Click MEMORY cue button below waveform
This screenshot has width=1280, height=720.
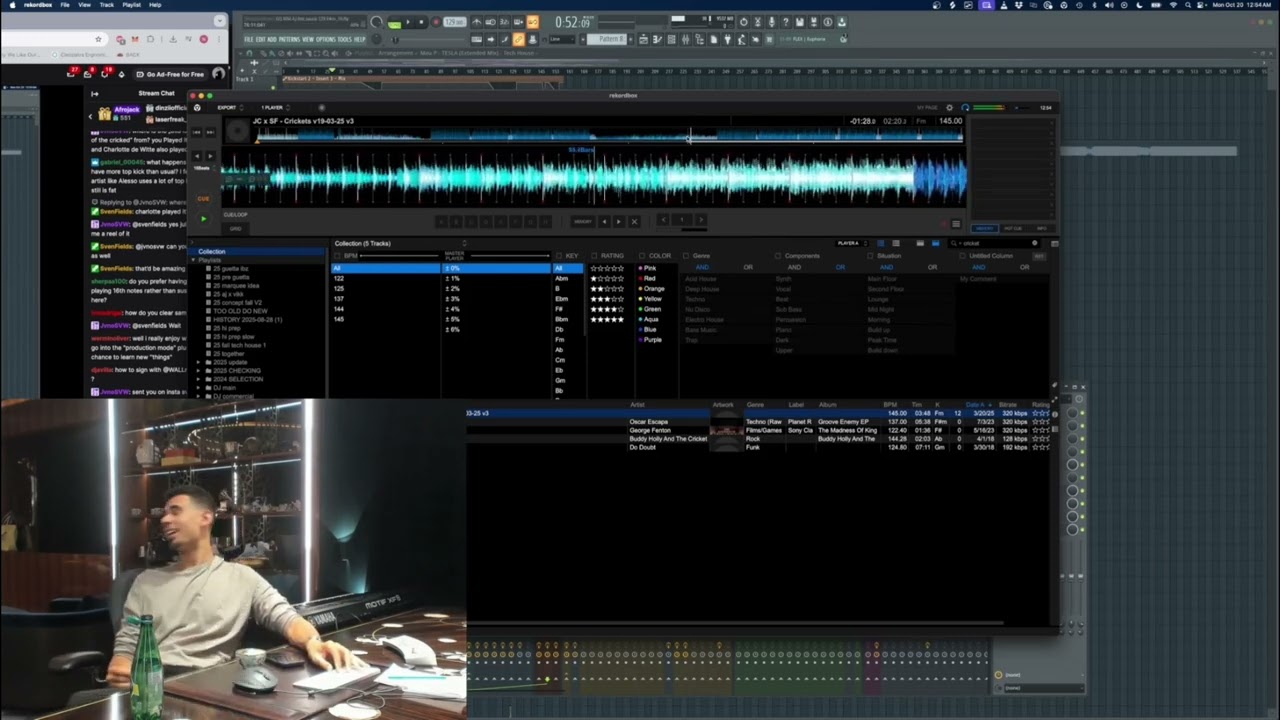point(582,221)
